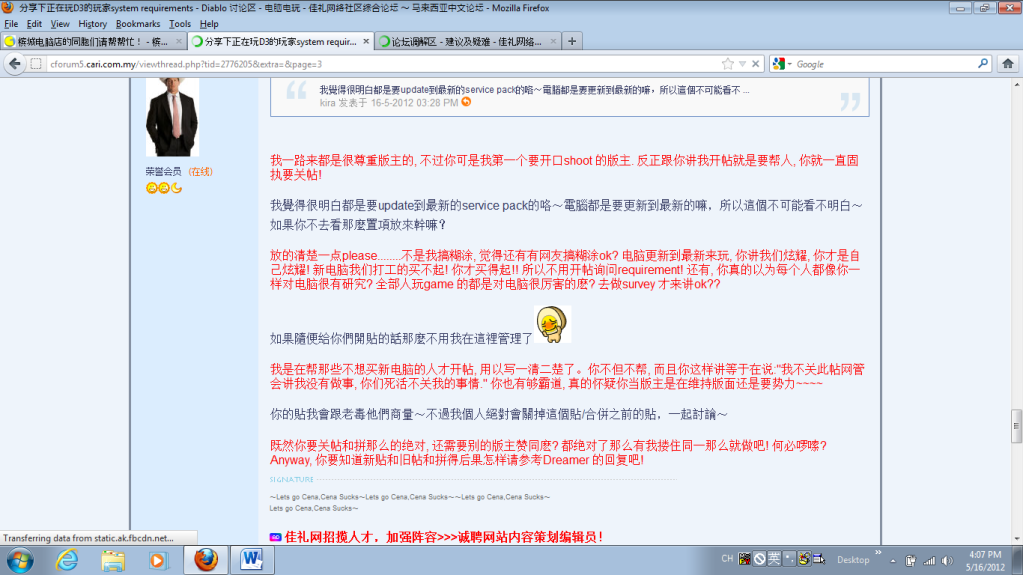Click the SIGNATURE label in post

tap(291, 480)
